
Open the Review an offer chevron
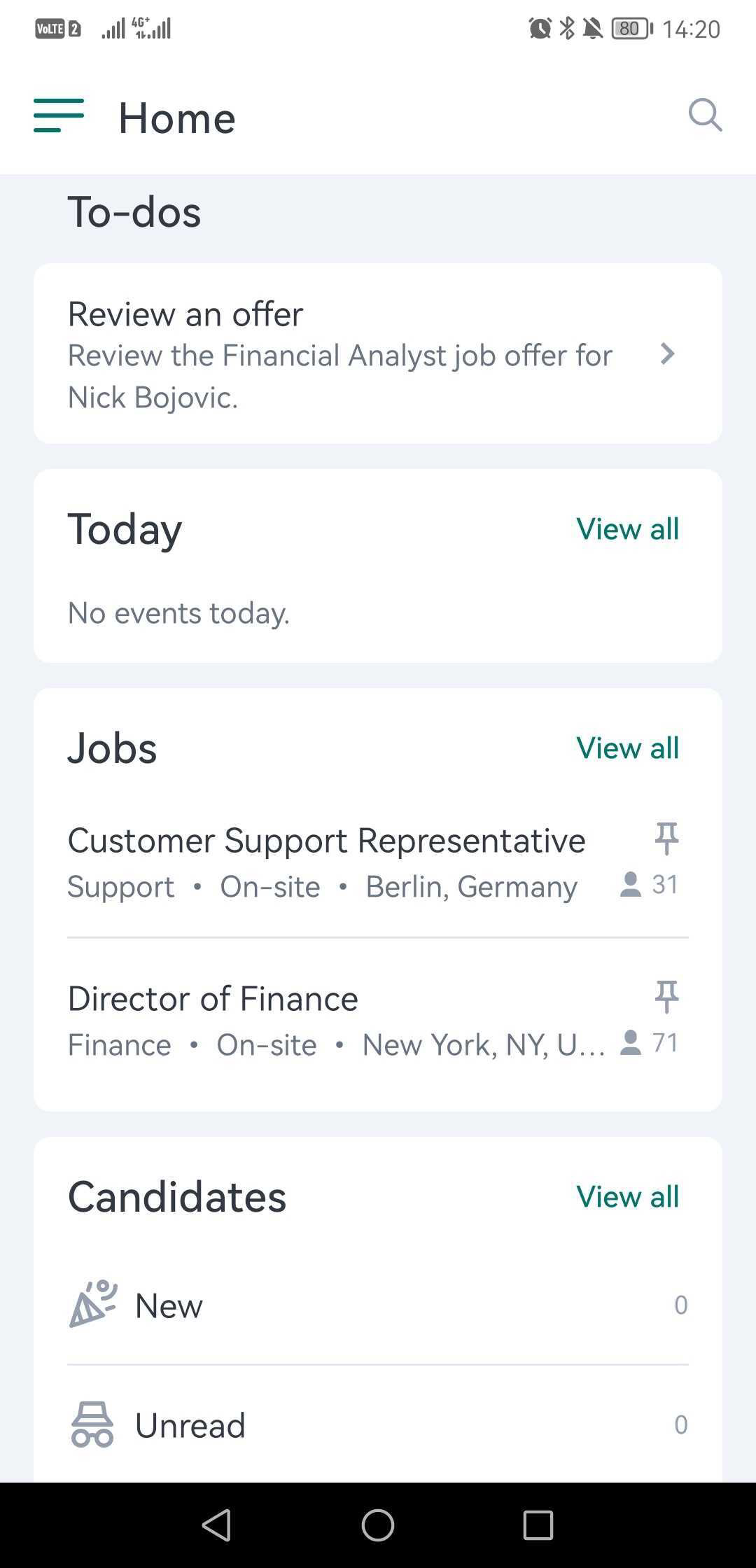coord(667,354)
